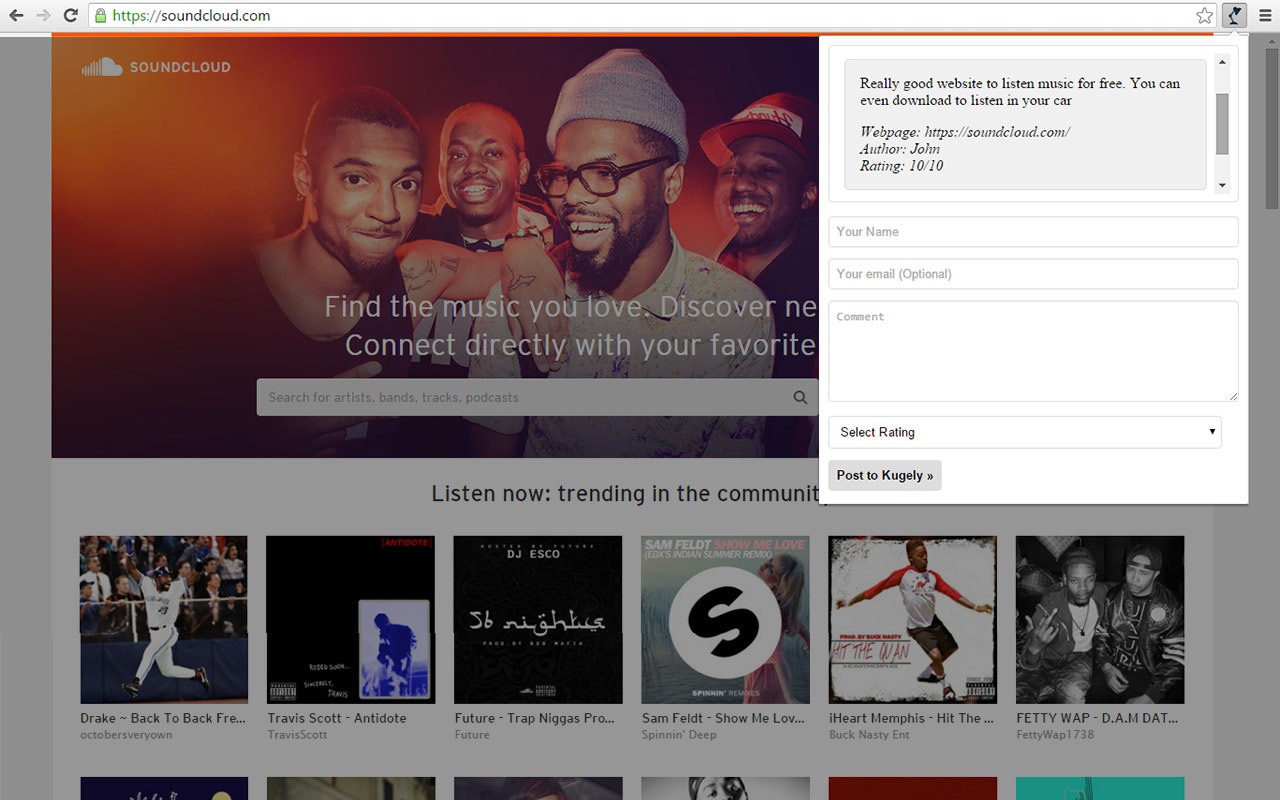Open iHeart Memphis Hit The Quan cover
The height and width of the screenshot is (800, 1280).
click(913, 620)
